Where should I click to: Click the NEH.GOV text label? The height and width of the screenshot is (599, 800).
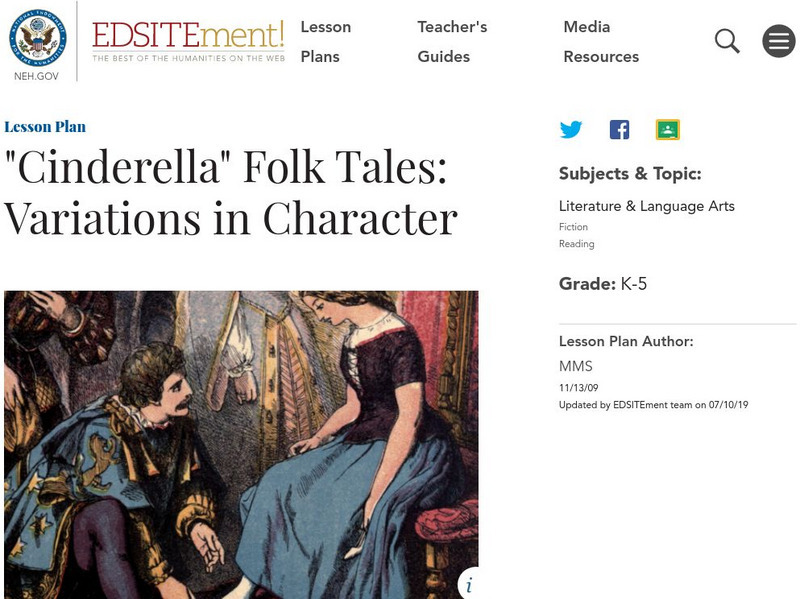38,76
